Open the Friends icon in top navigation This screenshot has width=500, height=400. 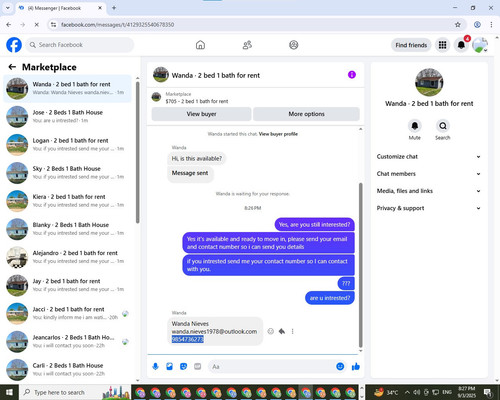click(x=247, y=45)
